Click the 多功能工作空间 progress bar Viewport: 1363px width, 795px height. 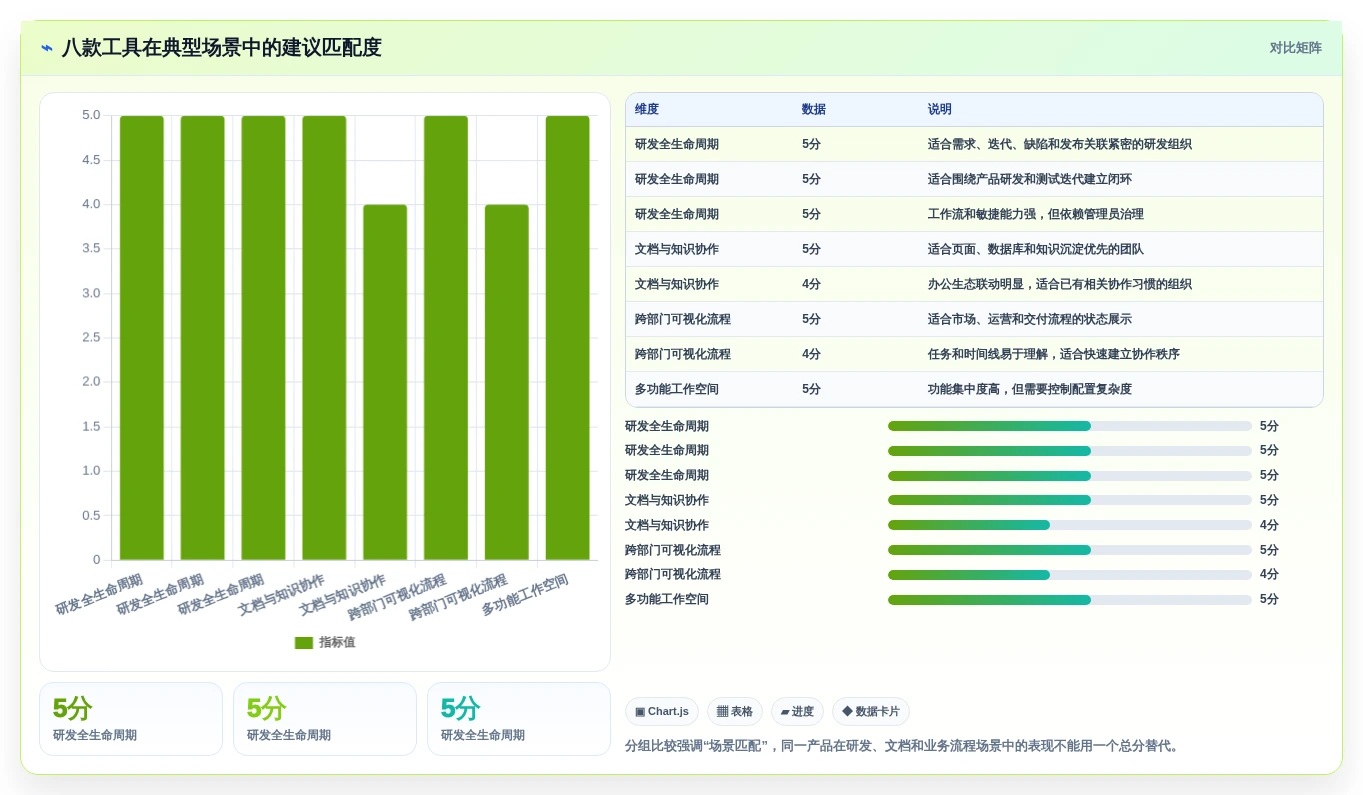[1070, 600]
